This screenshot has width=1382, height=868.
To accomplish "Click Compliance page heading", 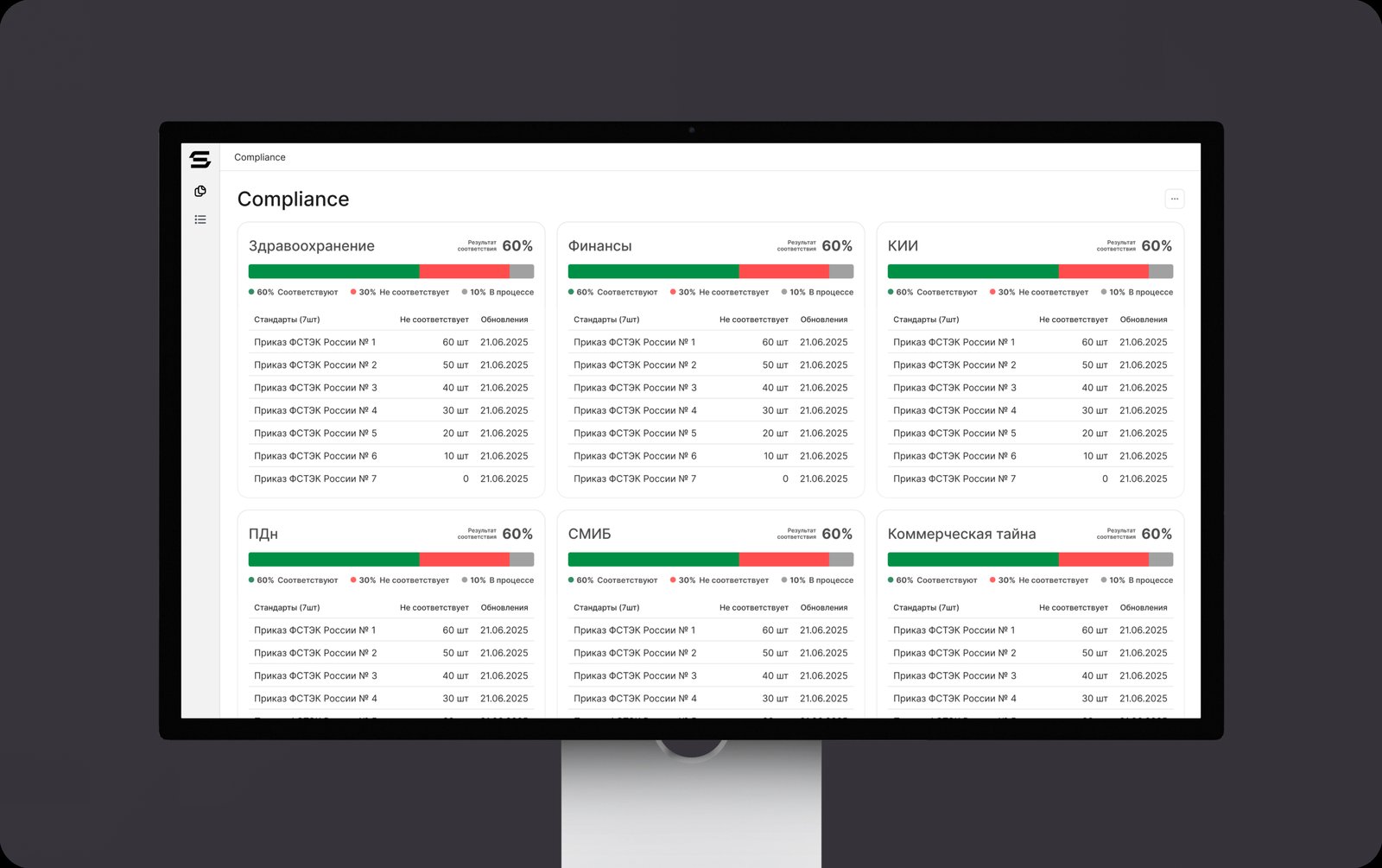I will pos(293,200).
